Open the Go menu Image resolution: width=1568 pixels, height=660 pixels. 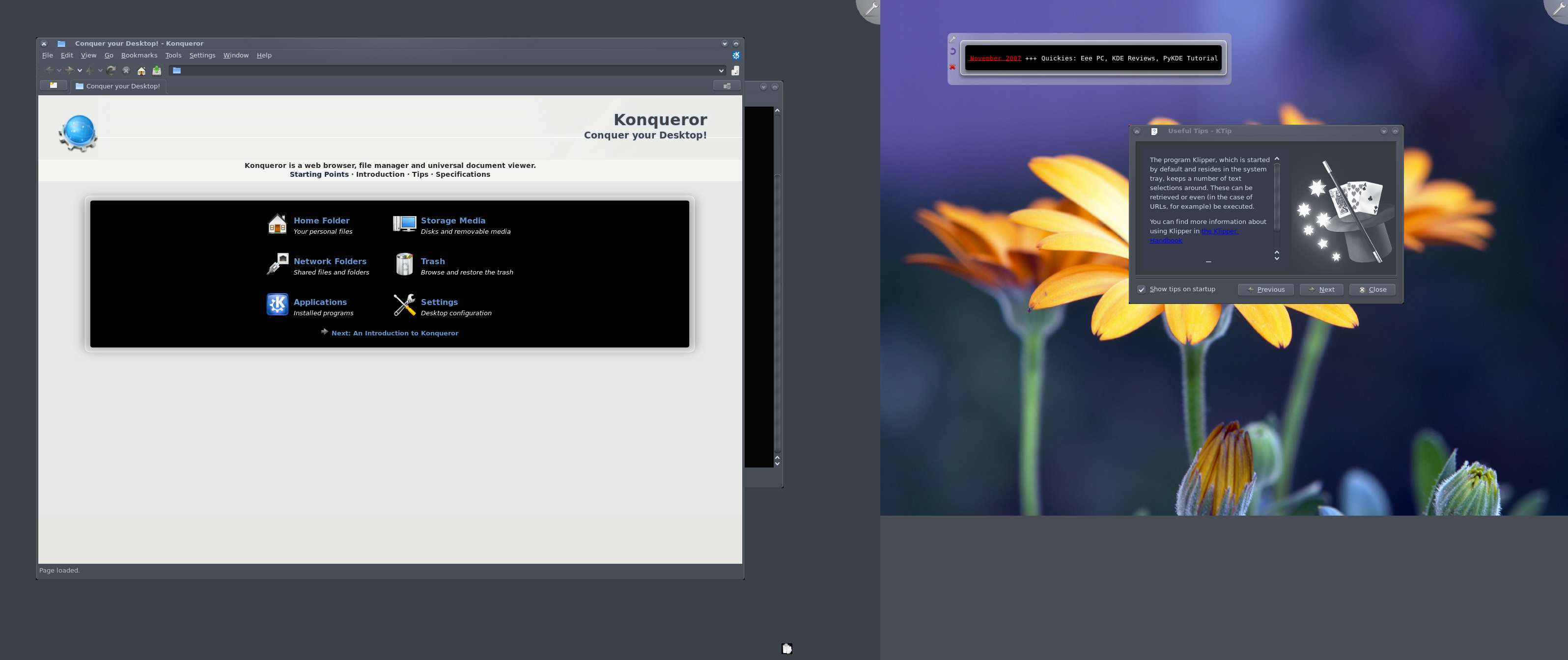tap(109, 55)
